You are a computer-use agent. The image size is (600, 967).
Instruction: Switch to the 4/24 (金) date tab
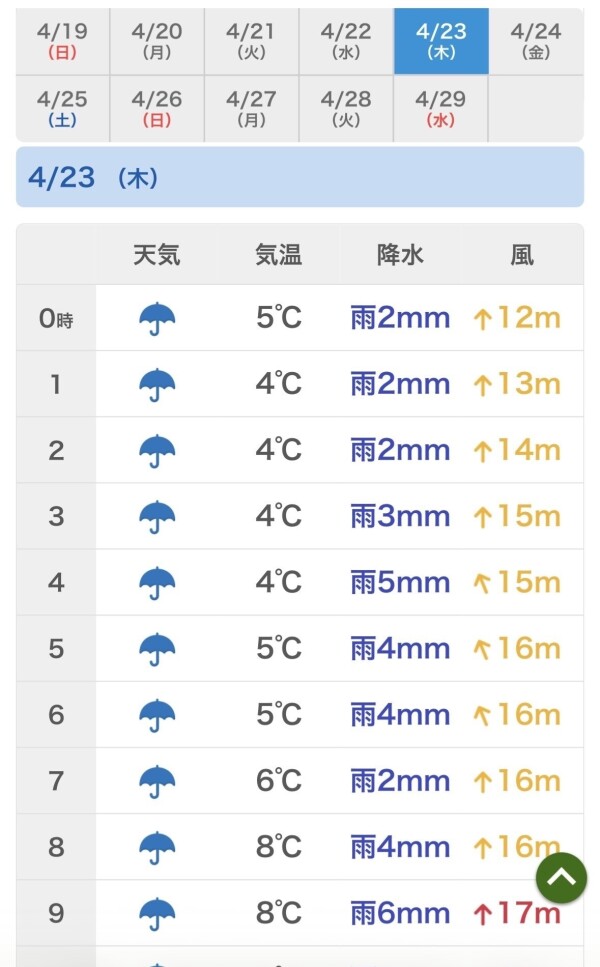click(536, 41)
